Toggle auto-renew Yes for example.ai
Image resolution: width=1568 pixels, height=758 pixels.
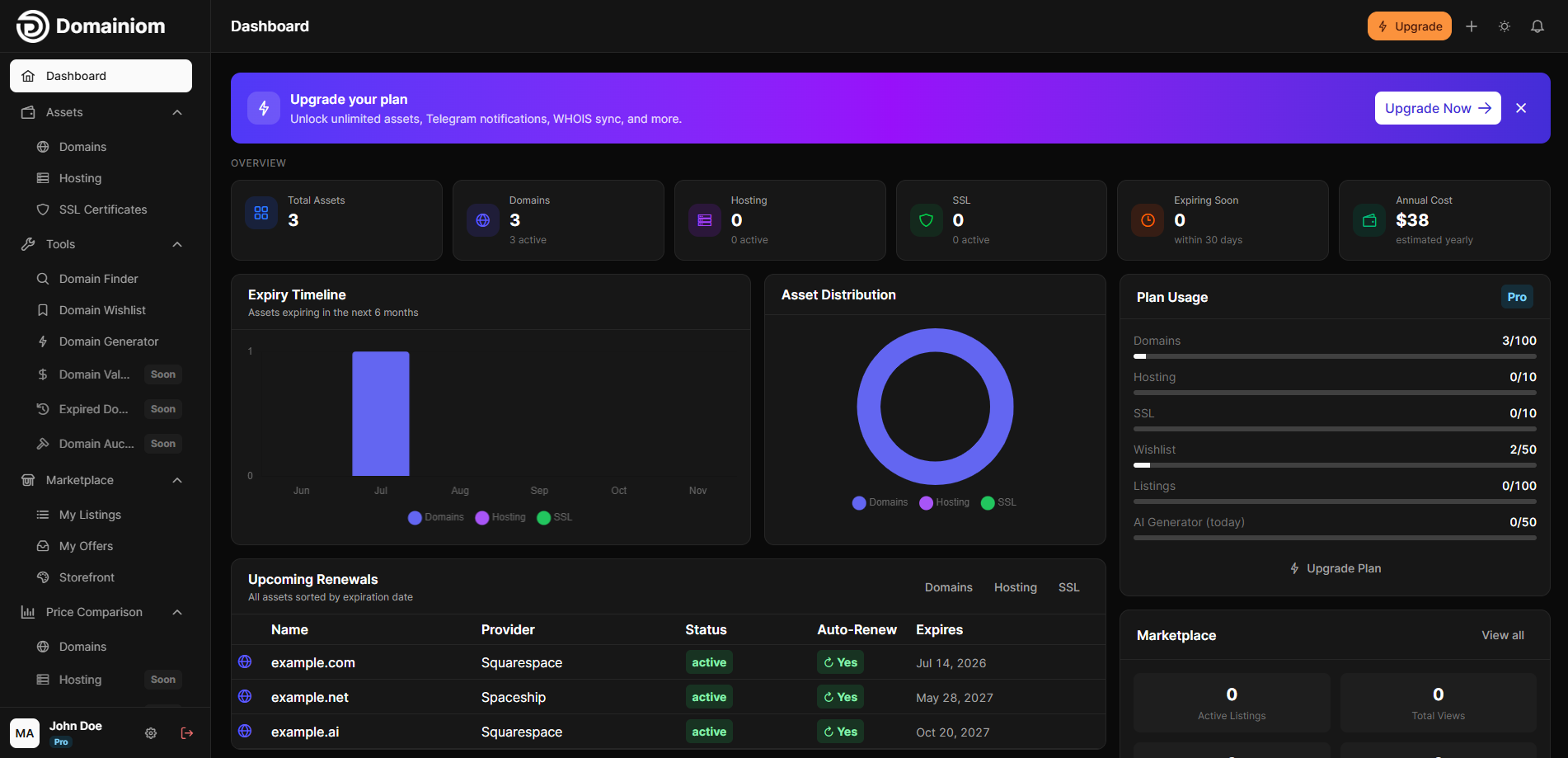click(840, 732)
